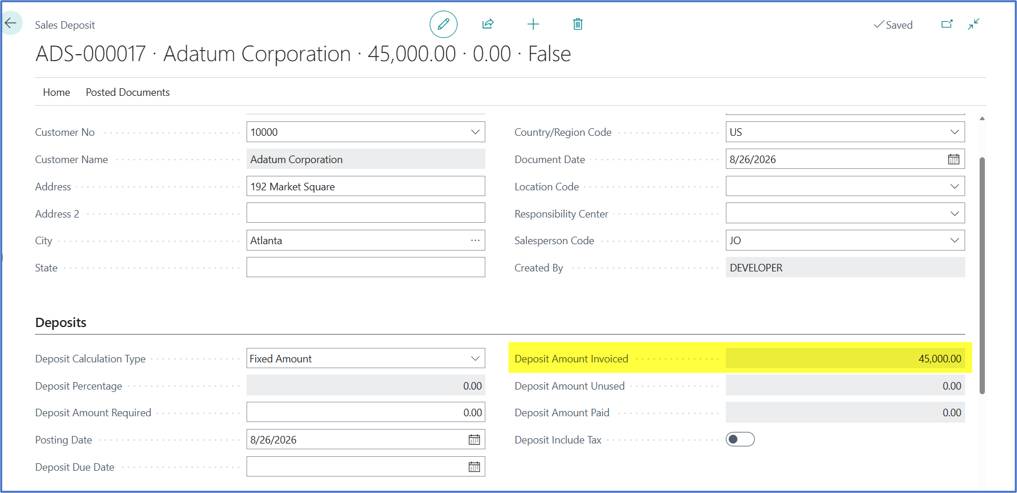Click the pencil edit icon

click(x=444, y=25)
